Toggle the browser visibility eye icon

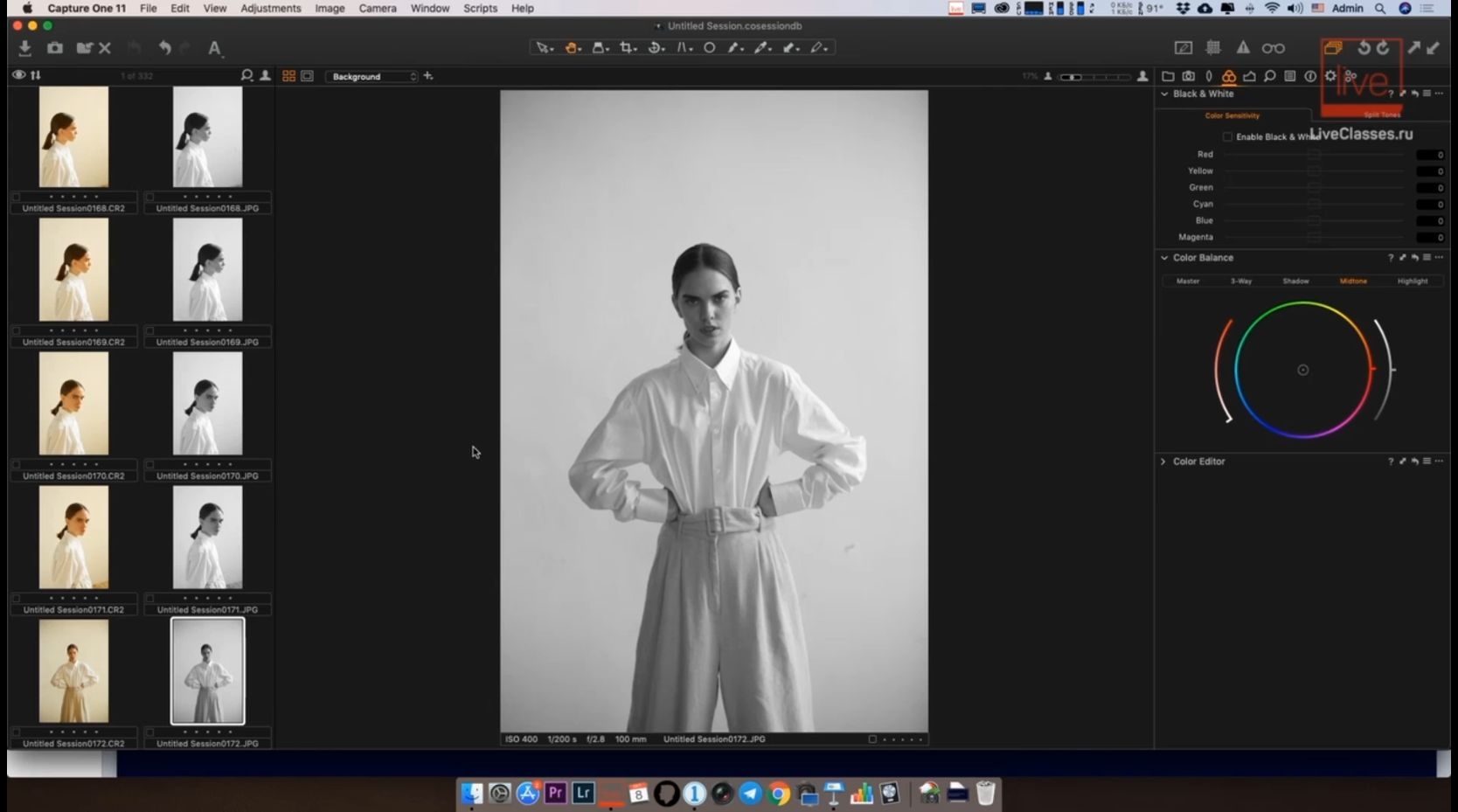coord(18,75)
